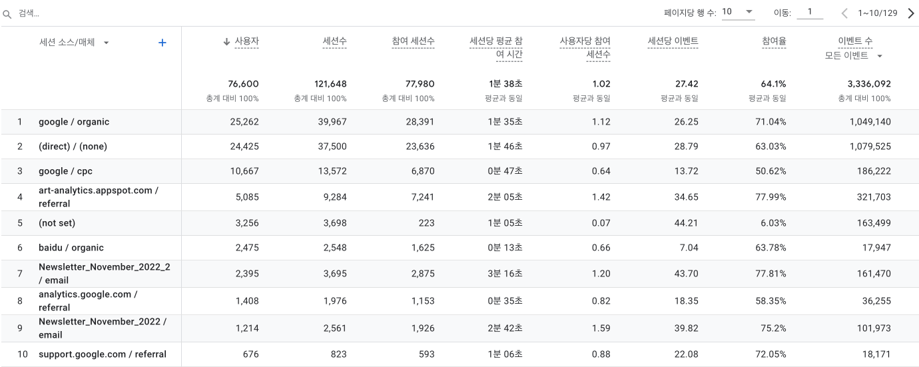Click the 이동 page number field
This screenshot has width=919, height=367.
[810, 12]
